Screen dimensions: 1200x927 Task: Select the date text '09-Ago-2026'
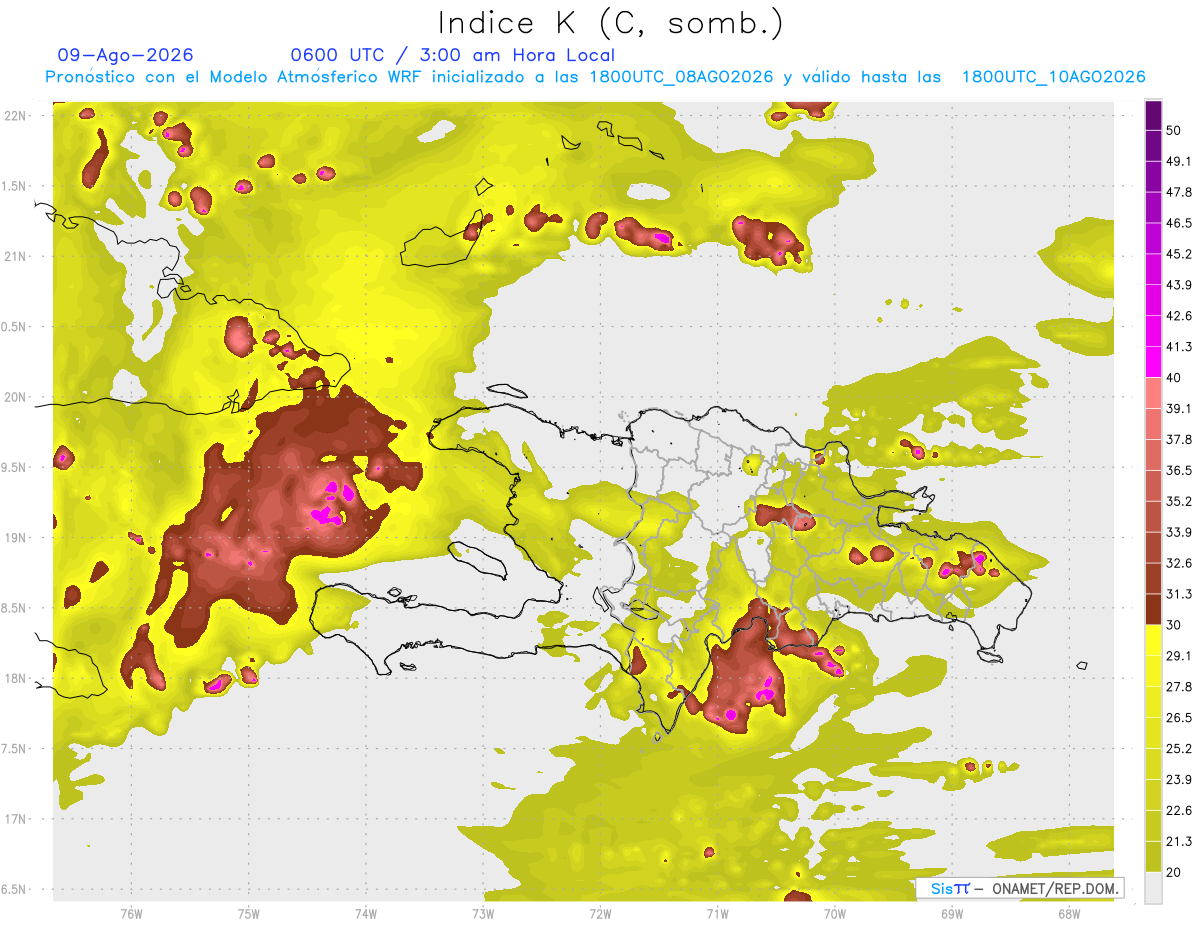[126, 55]
